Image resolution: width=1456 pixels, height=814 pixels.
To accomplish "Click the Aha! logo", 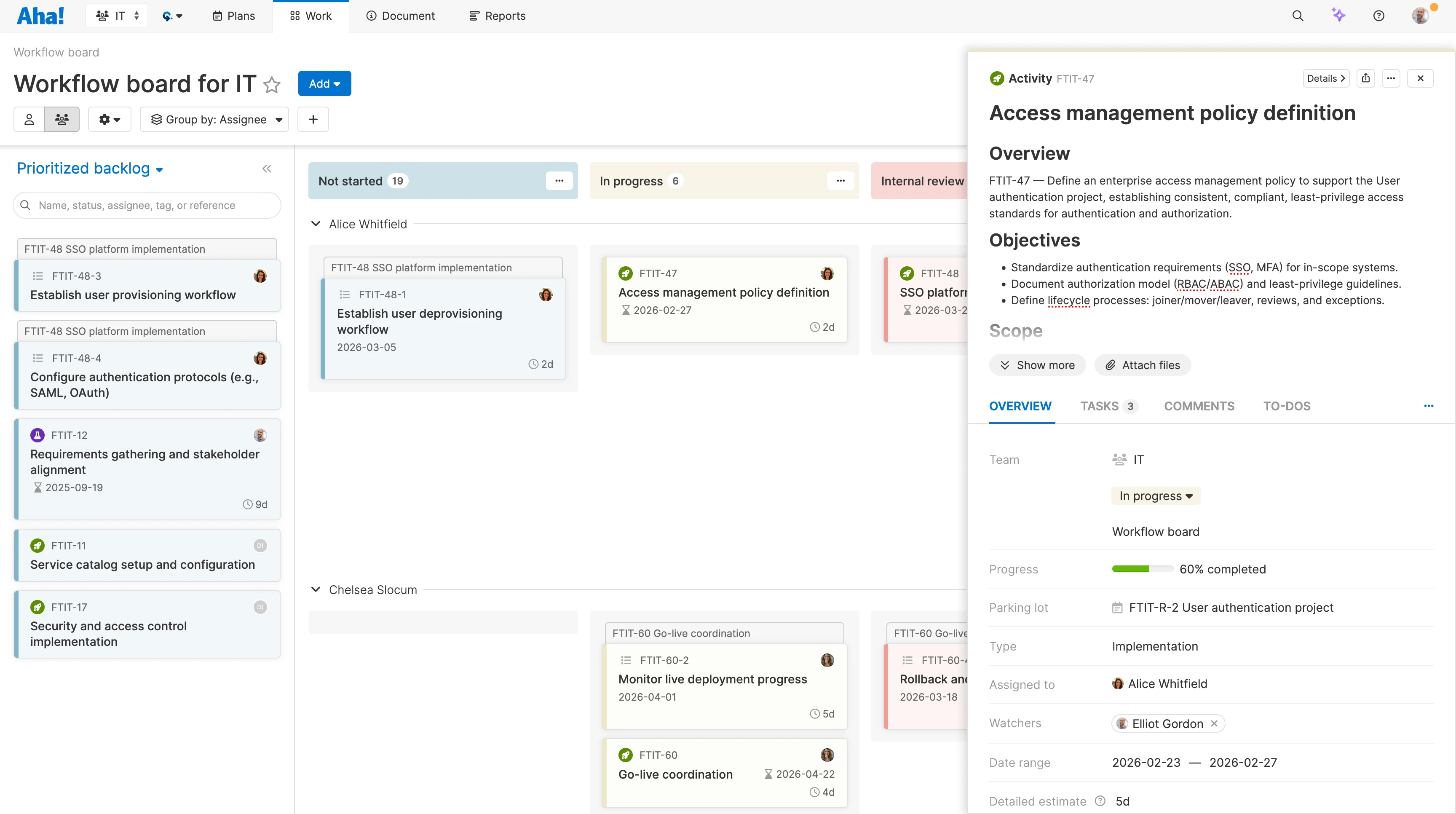I will click(40, 15).
